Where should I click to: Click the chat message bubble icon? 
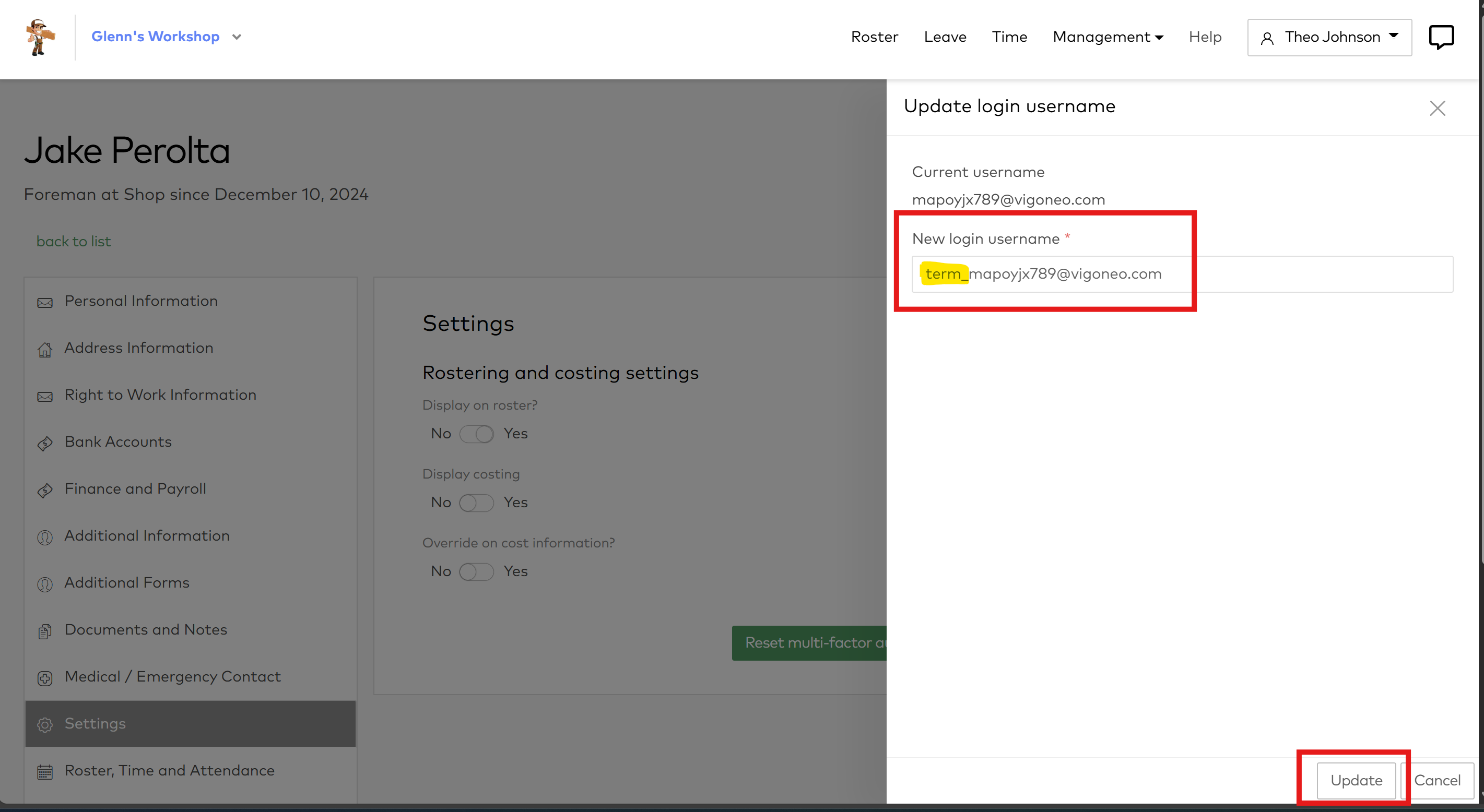click(1441, 37)
